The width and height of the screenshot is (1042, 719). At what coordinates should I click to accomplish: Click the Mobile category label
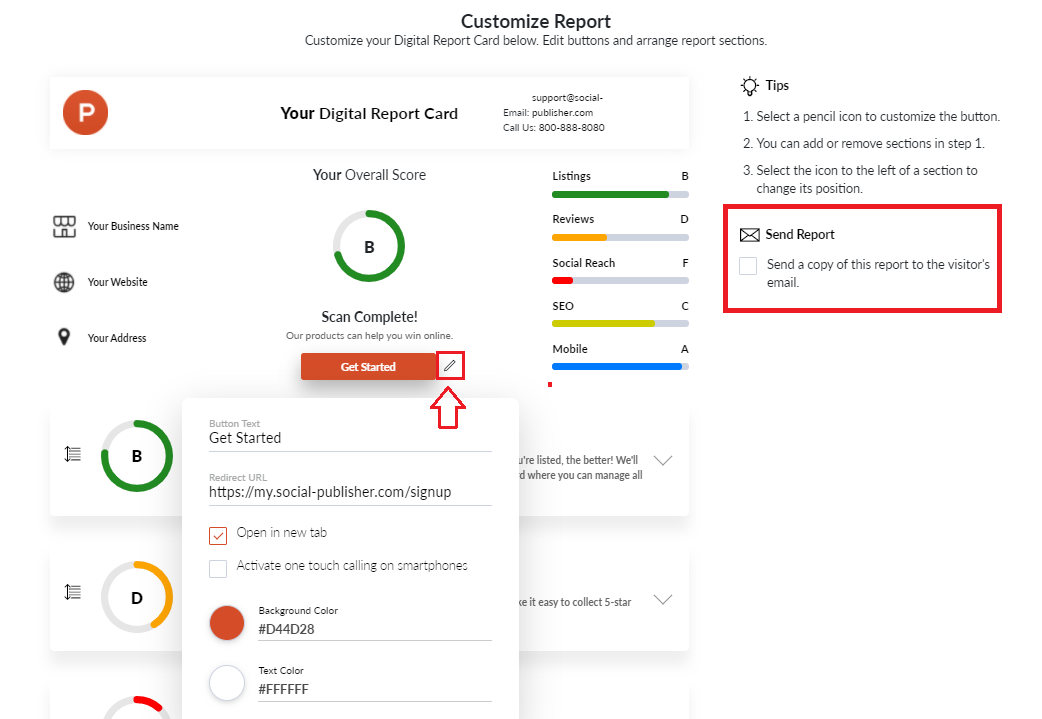[x=570, y=349]
